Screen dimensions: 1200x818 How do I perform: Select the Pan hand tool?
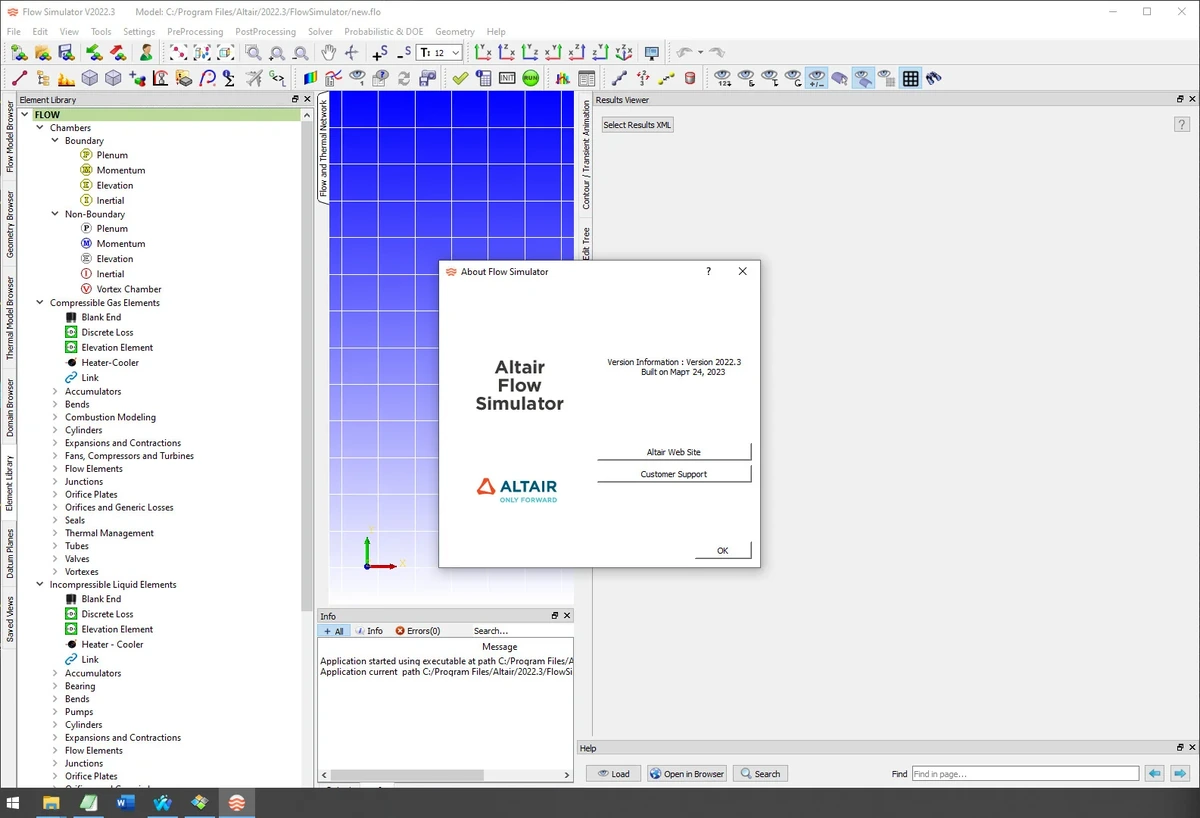point(328,52)
